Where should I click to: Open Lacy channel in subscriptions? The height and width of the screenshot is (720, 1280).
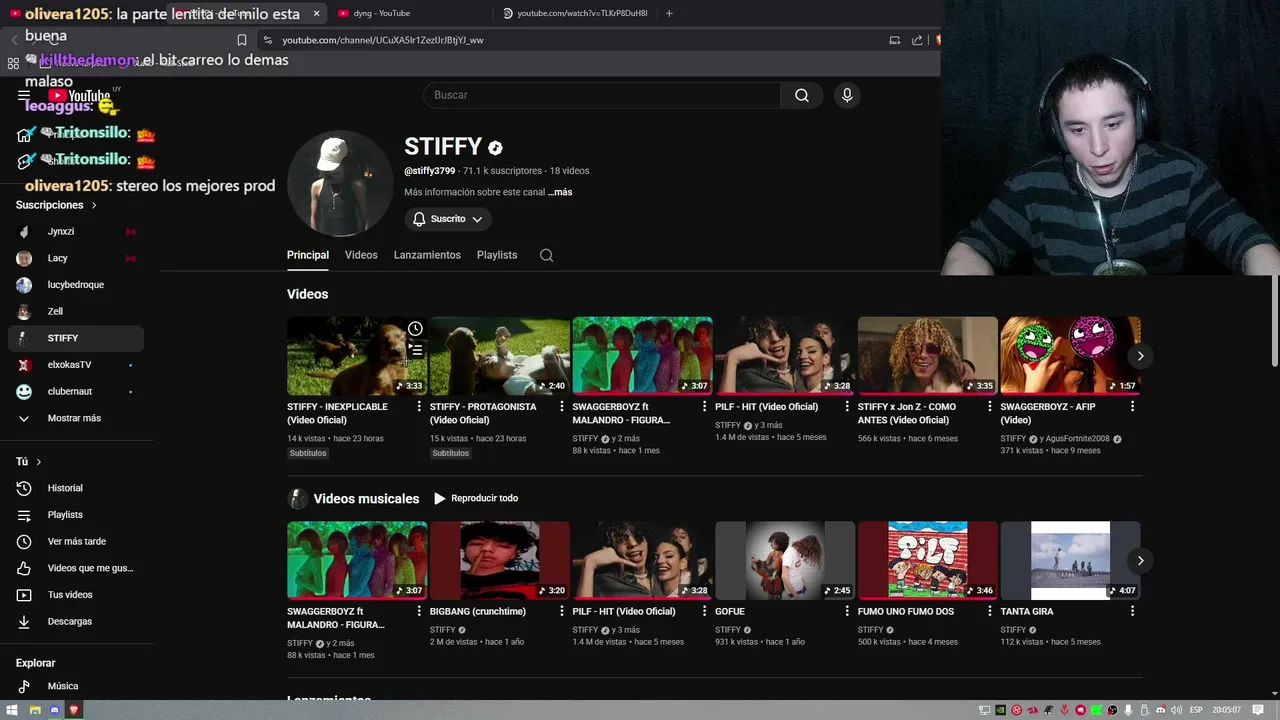pyautogui.click(x=76, y=258)
